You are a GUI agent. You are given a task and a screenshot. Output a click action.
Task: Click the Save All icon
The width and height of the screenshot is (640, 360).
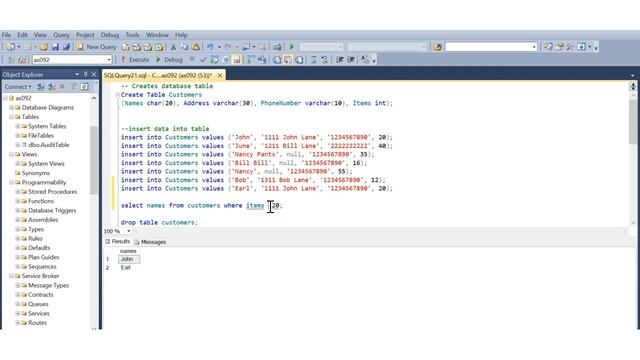tap(66, 47)
